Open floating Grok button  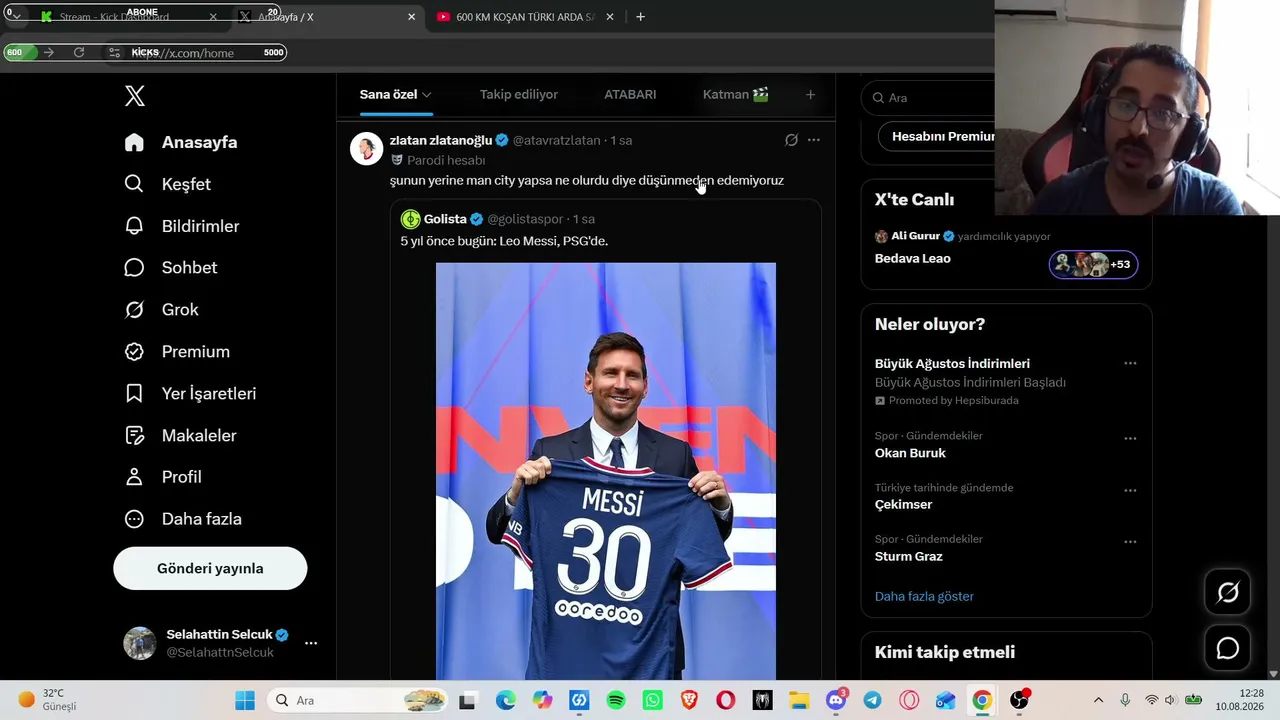pyautogui.click(x=1228, y=593)
